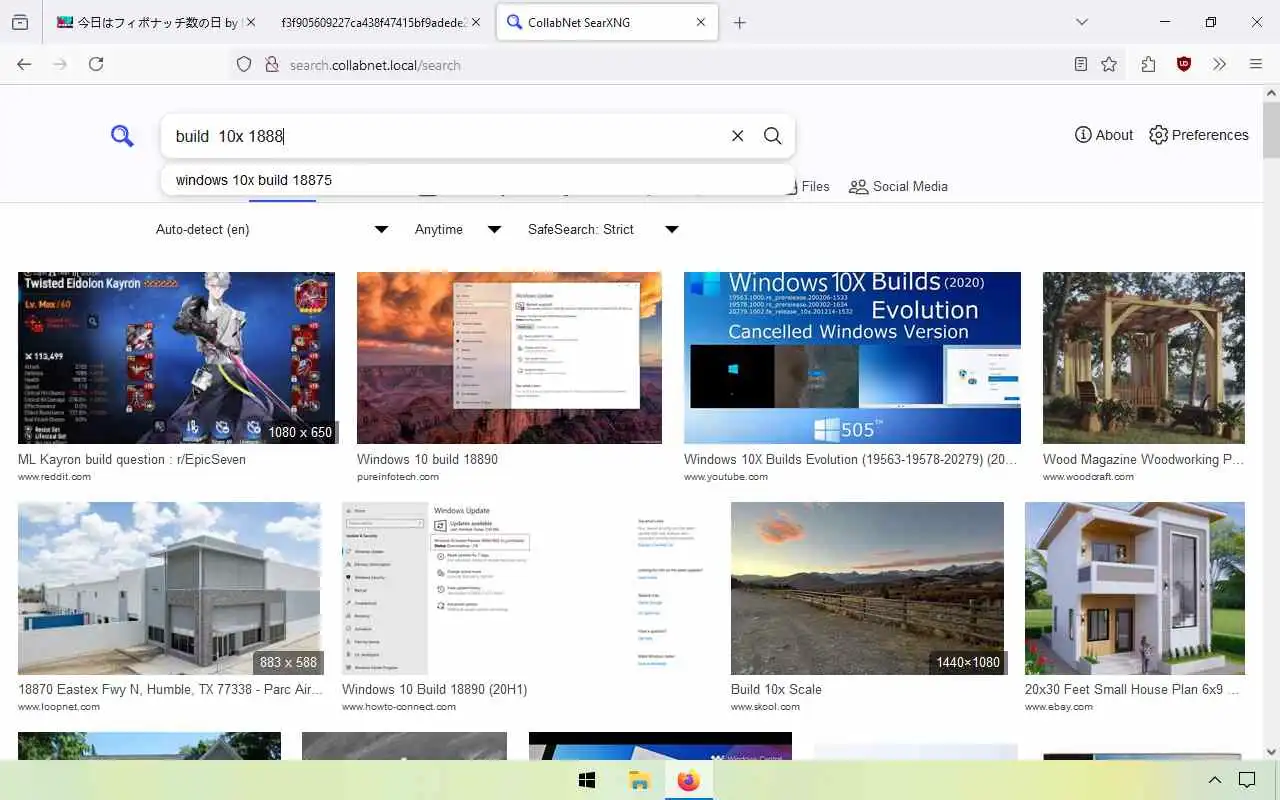1280x800 pixels.
Task: Open the 20x30 Feet Small House thumbnail
Action: [x=1135, y=588]
